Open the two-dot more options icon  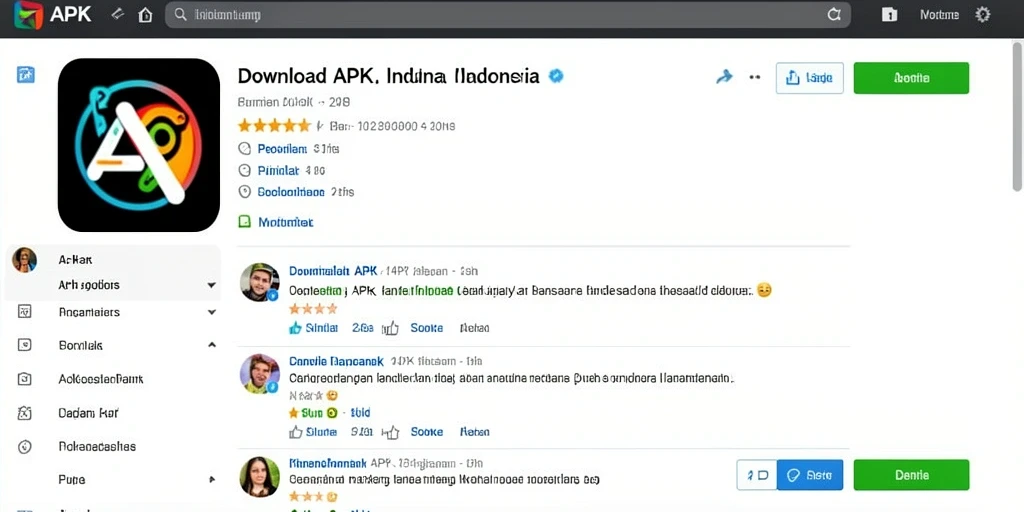755,77
